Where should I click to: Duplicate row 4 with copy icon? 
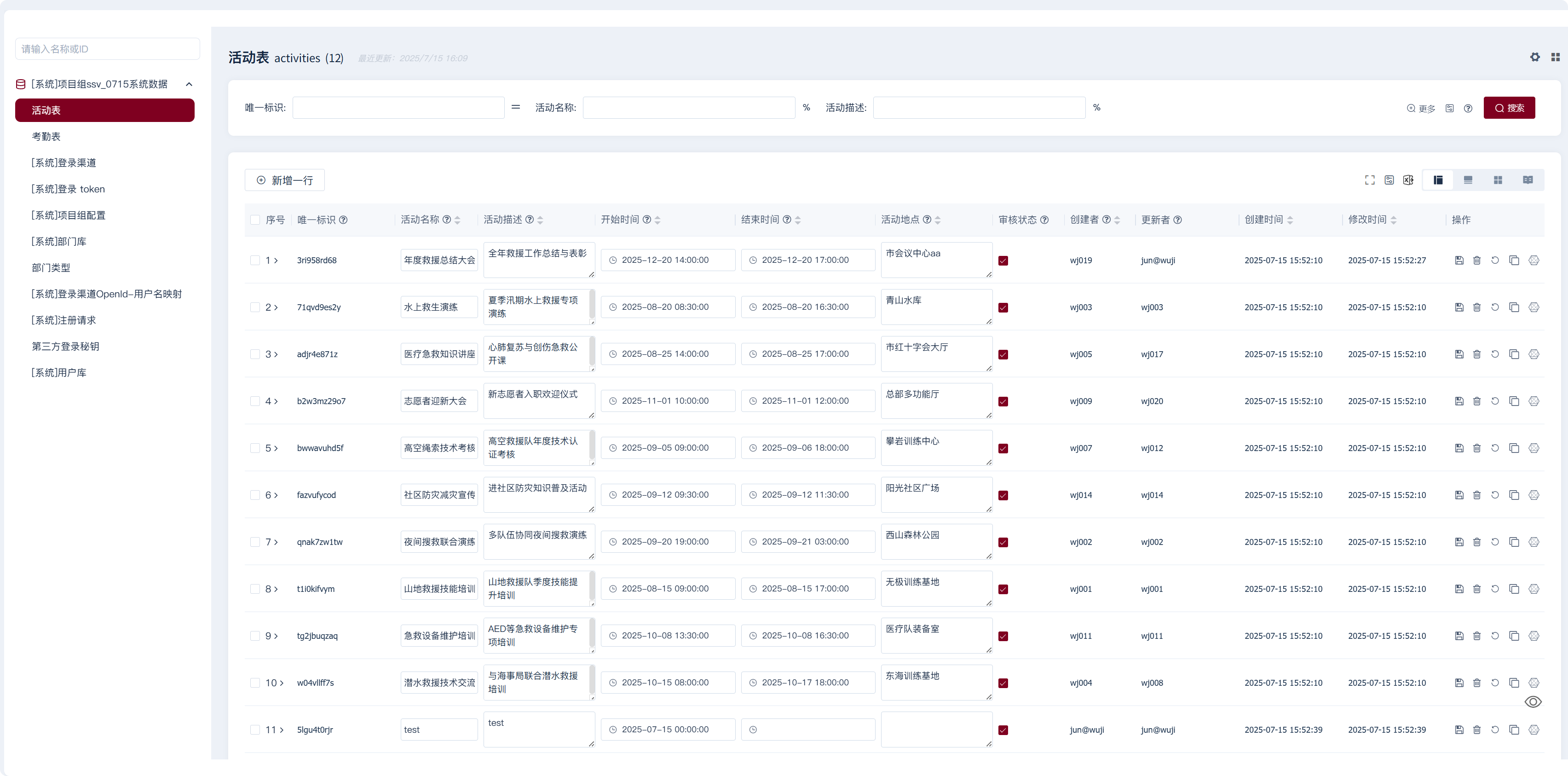(1514, 401)
